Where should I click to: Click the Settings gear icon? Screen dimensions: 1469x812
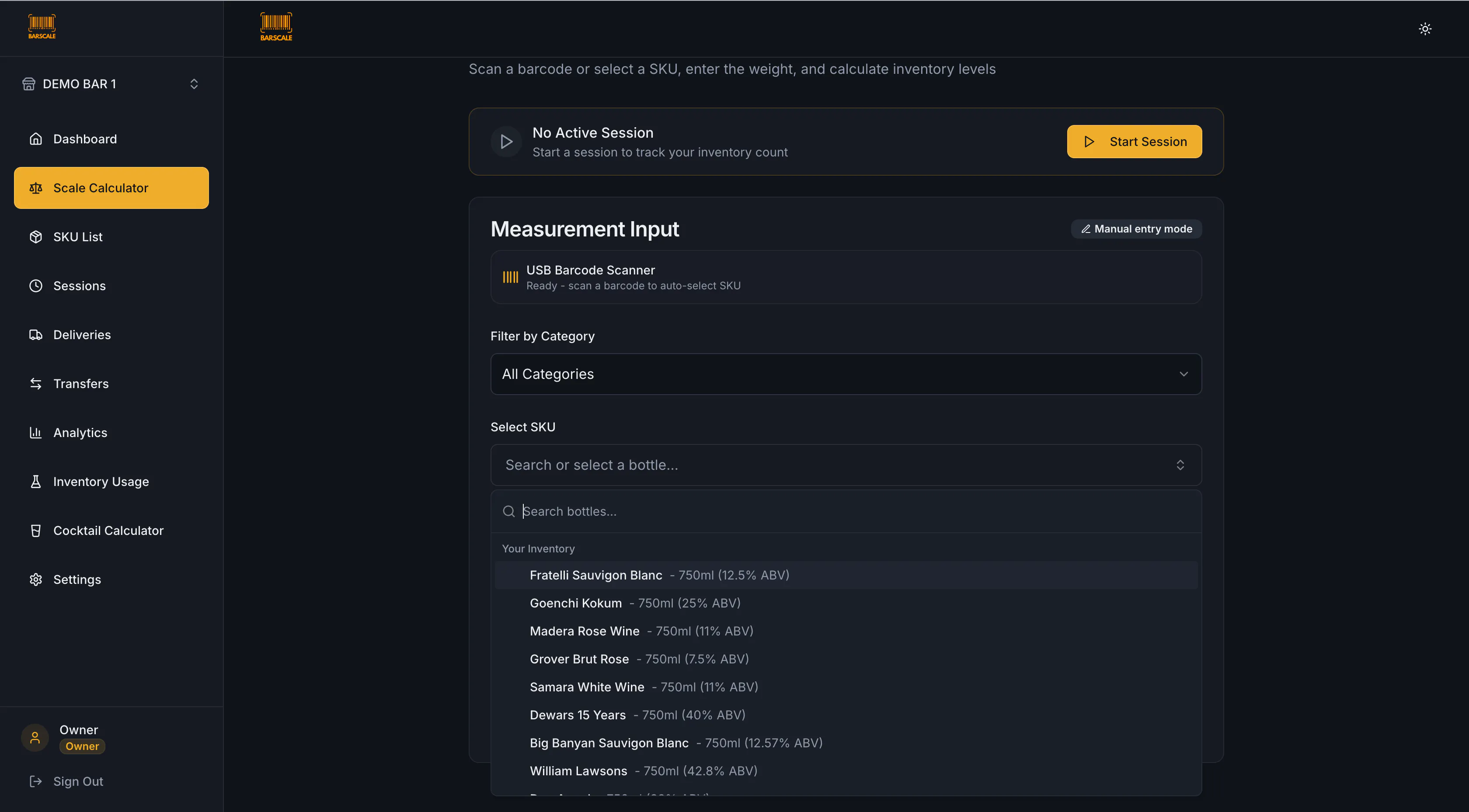pyautogui.click(x=36, y=580)
